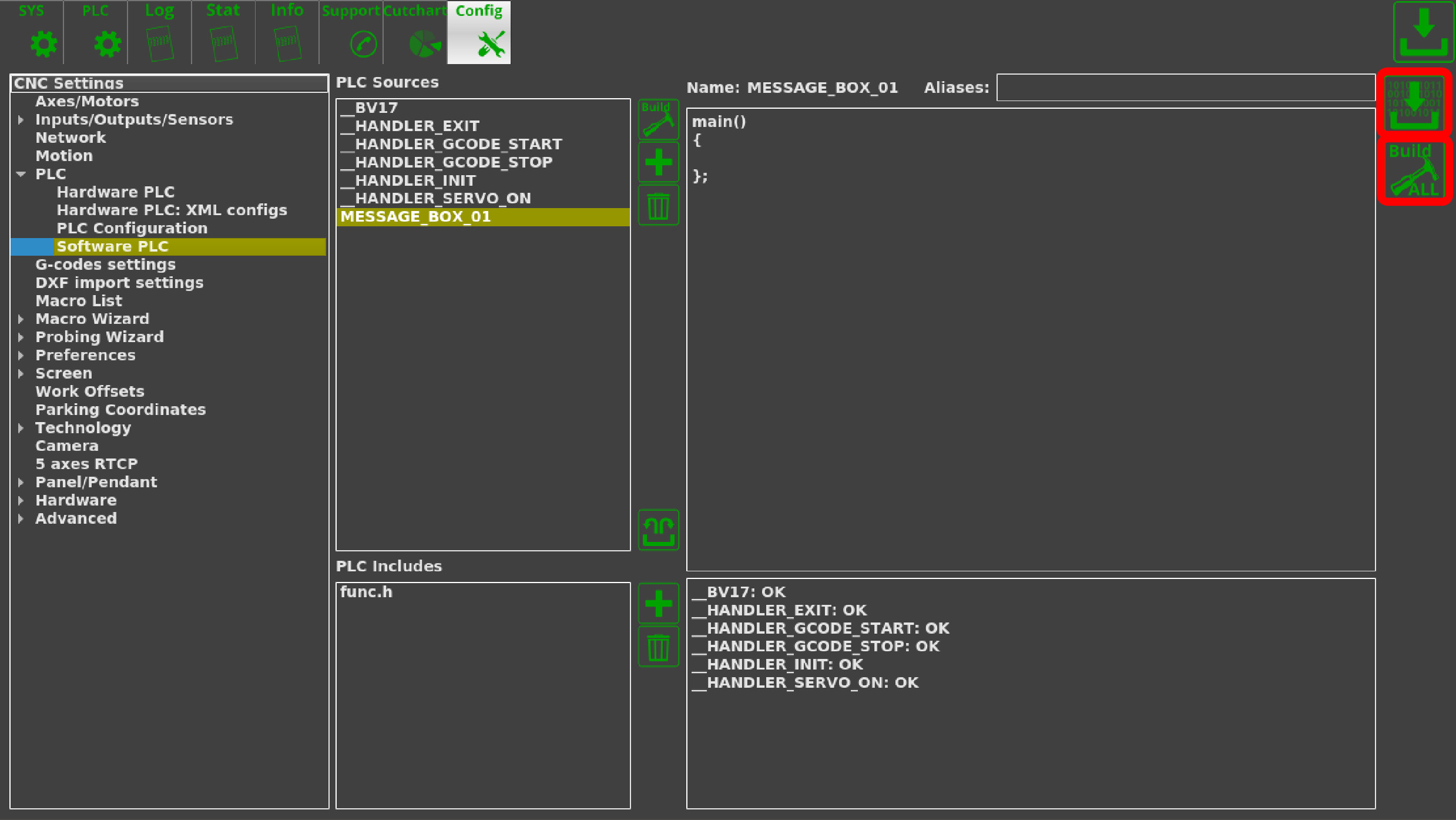Save compiled PLC binary
This screenshot has height=820, width=1456.
click(1414, 106)
